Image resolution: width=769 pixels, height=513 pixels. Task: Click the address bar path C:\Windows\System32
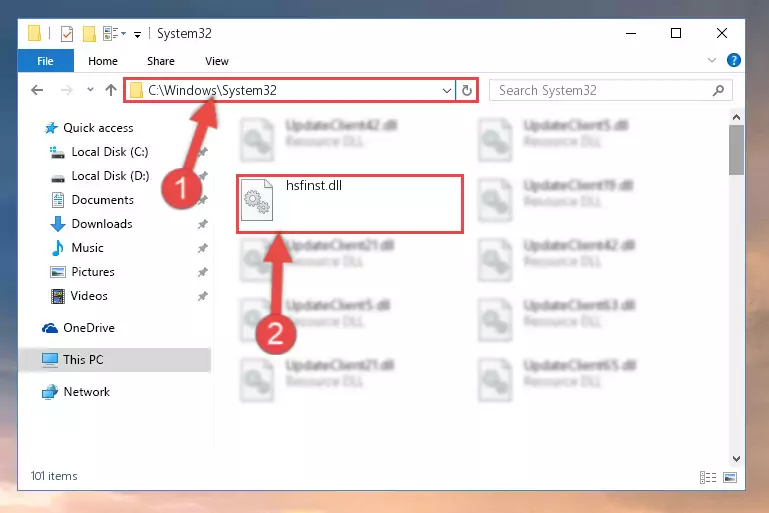click(x=212, y=90)
